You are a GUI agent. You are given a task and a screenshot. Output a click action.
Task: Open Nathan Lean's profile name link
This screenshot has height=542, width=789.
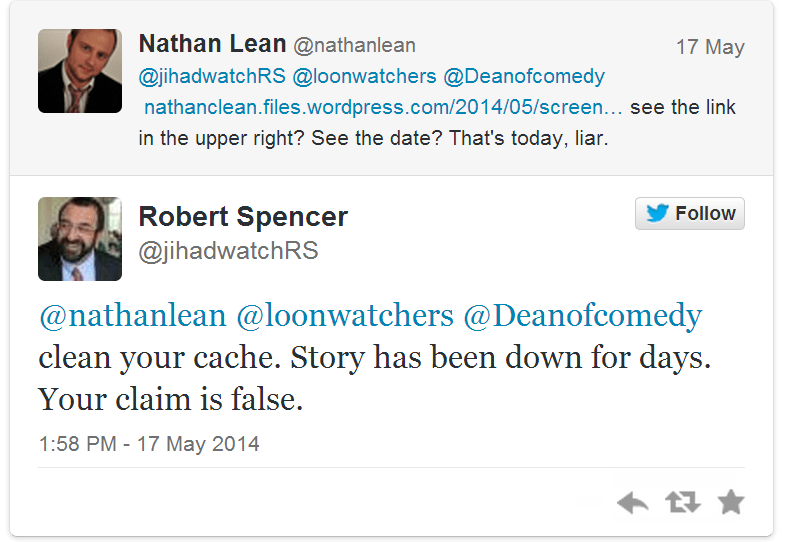point(212,45)
